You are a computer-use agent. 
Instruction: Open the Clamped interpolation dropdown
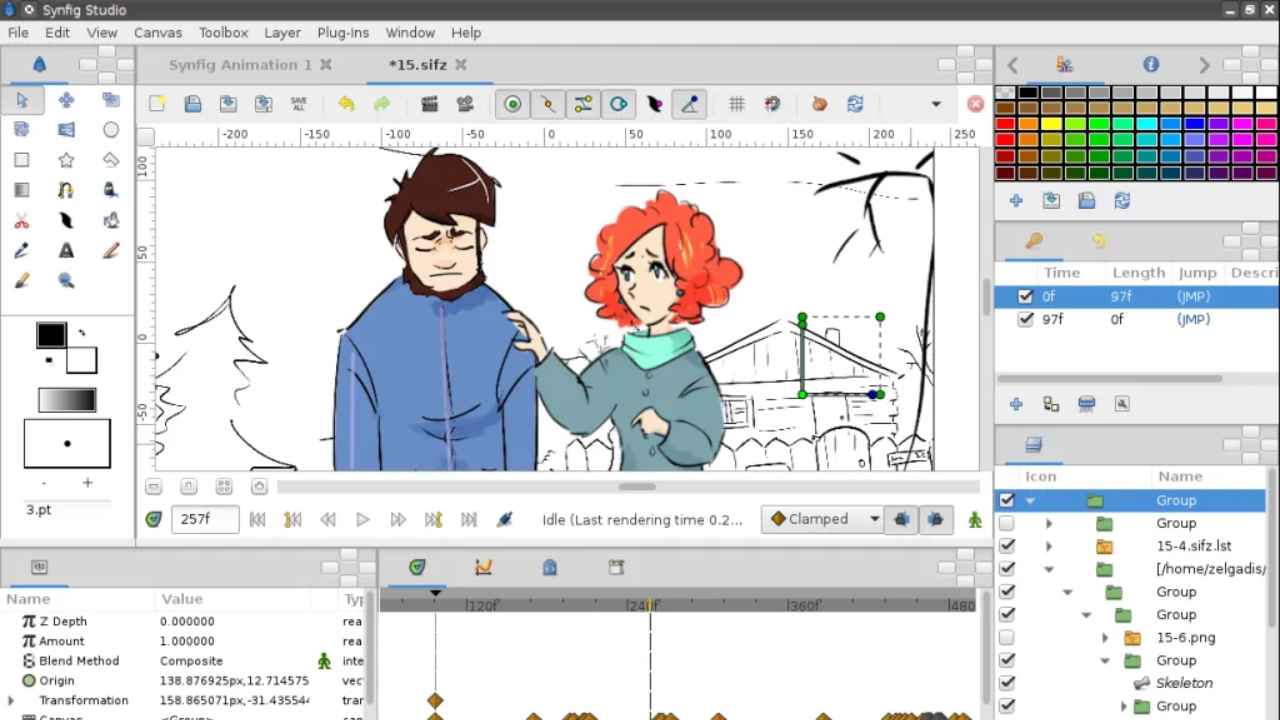824,519
